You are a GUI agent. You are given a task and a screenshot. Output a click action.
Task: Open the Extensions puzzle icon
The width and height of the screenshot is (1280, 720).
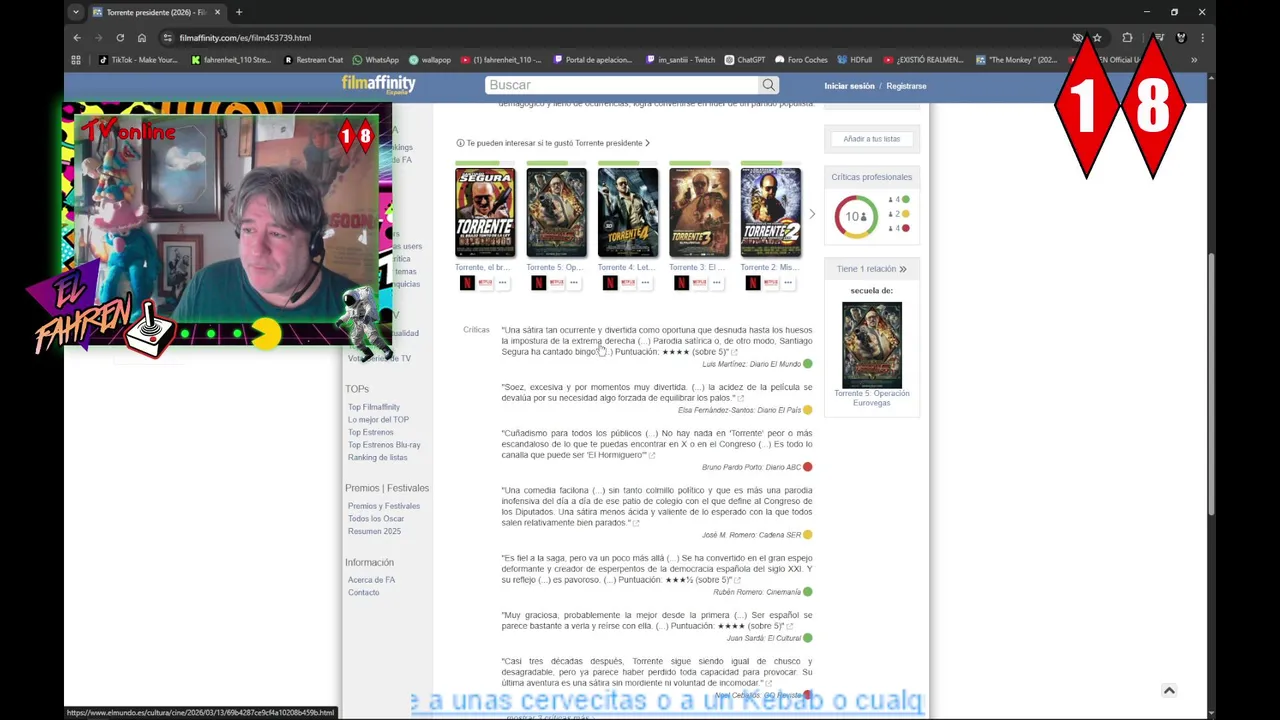click(1127, 38)
